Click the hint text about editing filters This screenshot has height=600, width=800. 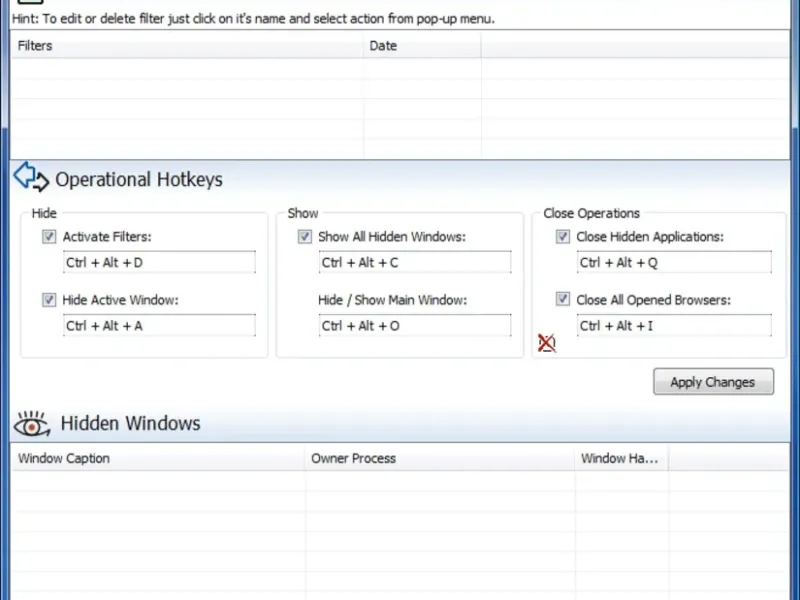tap(253, 19)
